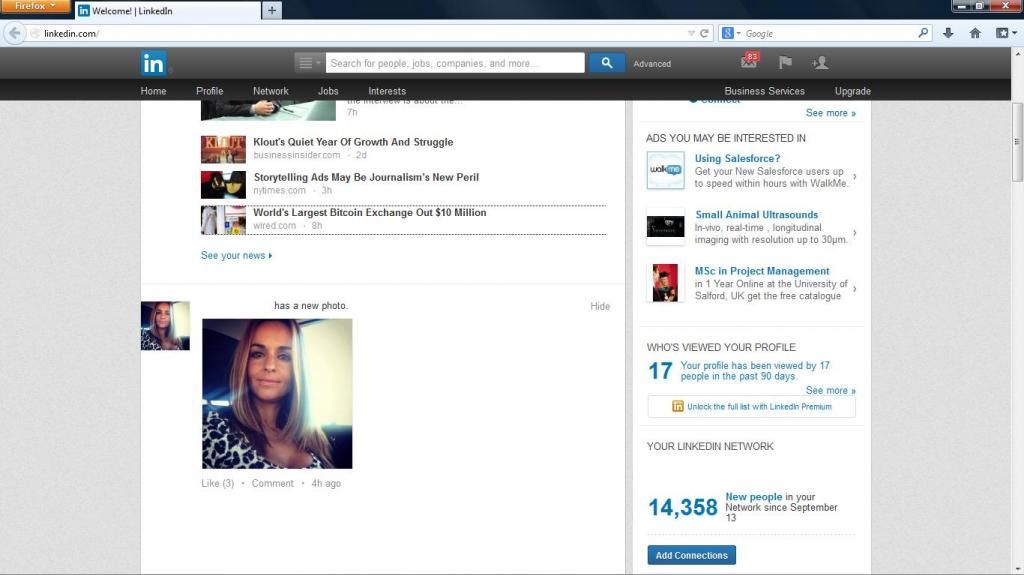Click the See your news link
Image resolution: width=1024 pixels, height=575 pixels.
(x=236, y=255)
